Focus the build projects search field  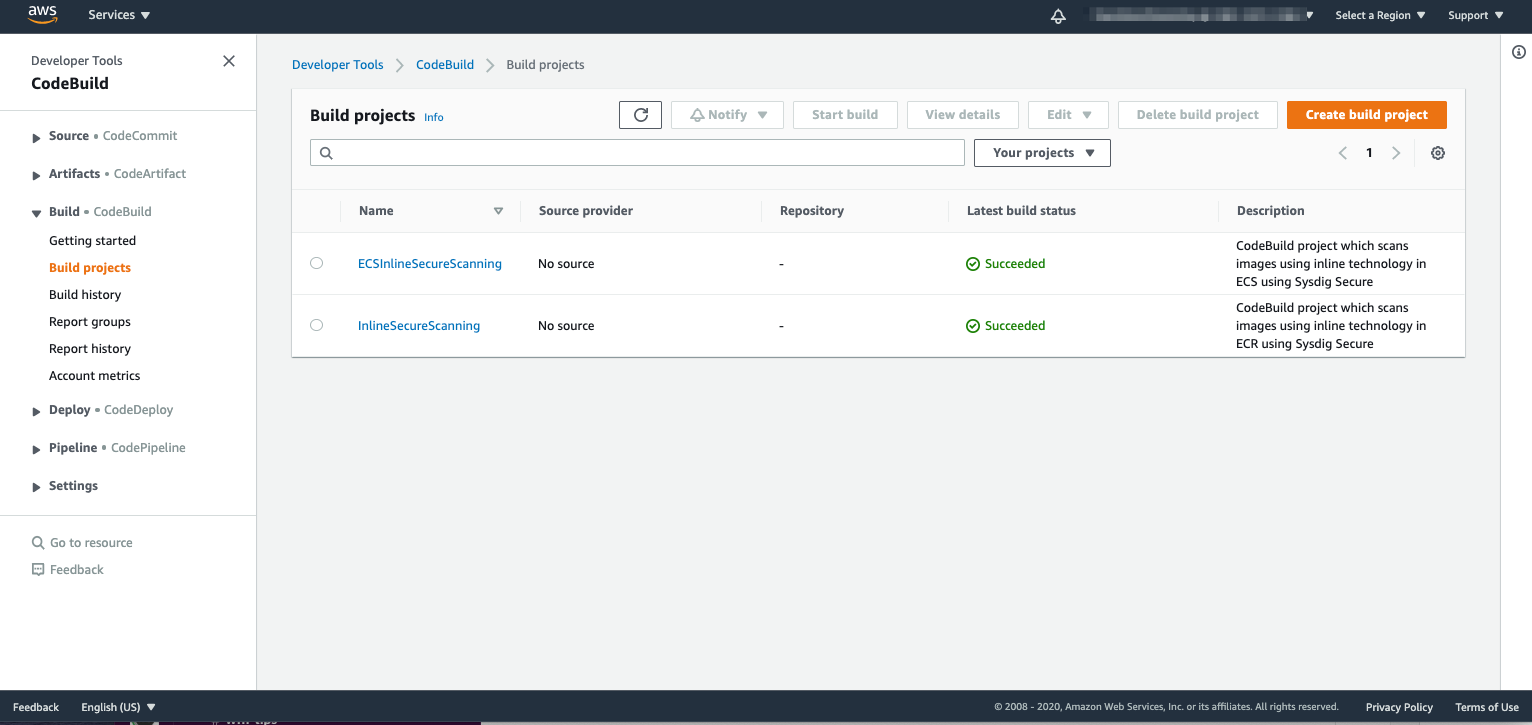click(x=637, y=153)
